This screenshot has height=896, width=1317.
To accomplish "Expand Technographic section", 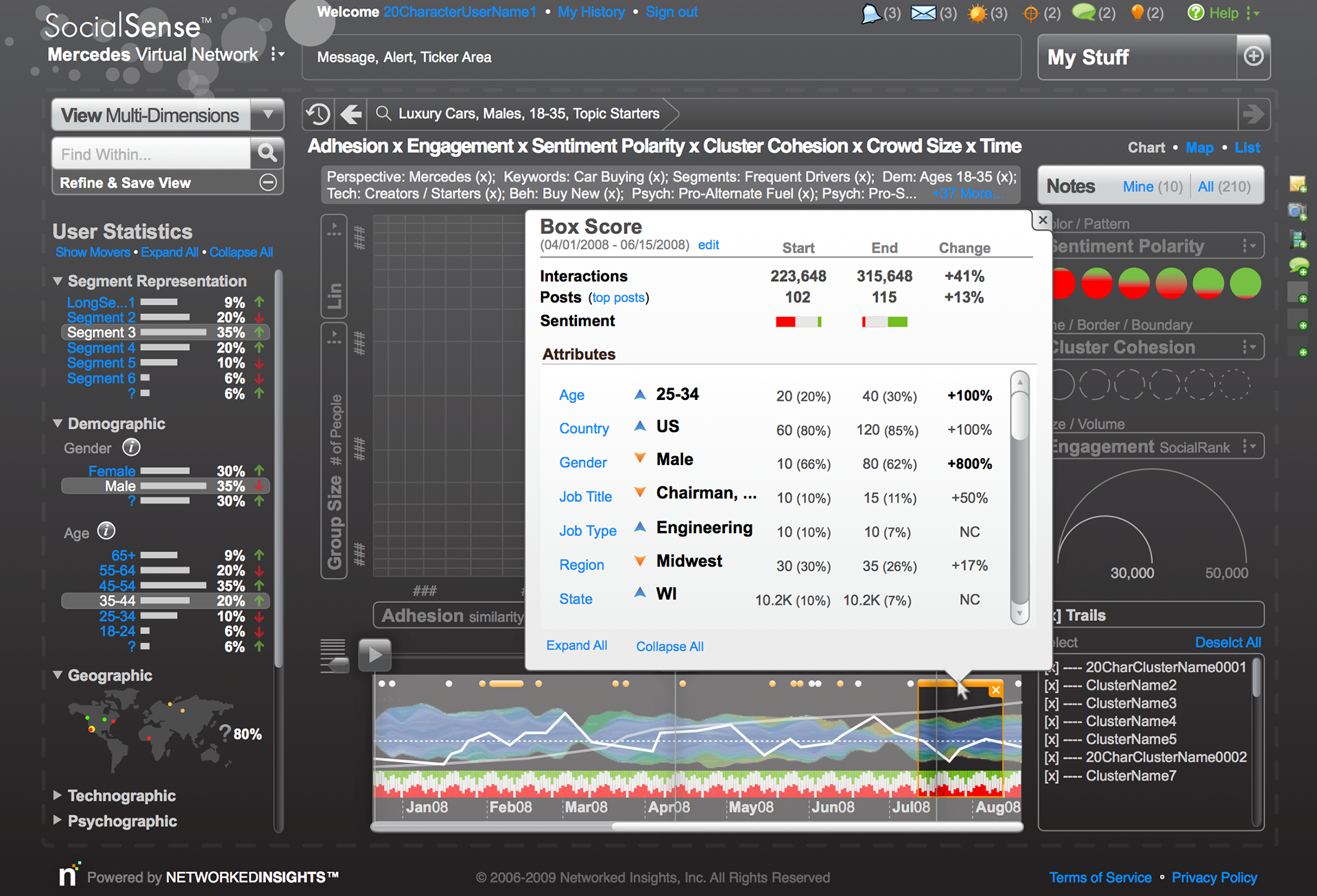I will click(x=58, y=795).
